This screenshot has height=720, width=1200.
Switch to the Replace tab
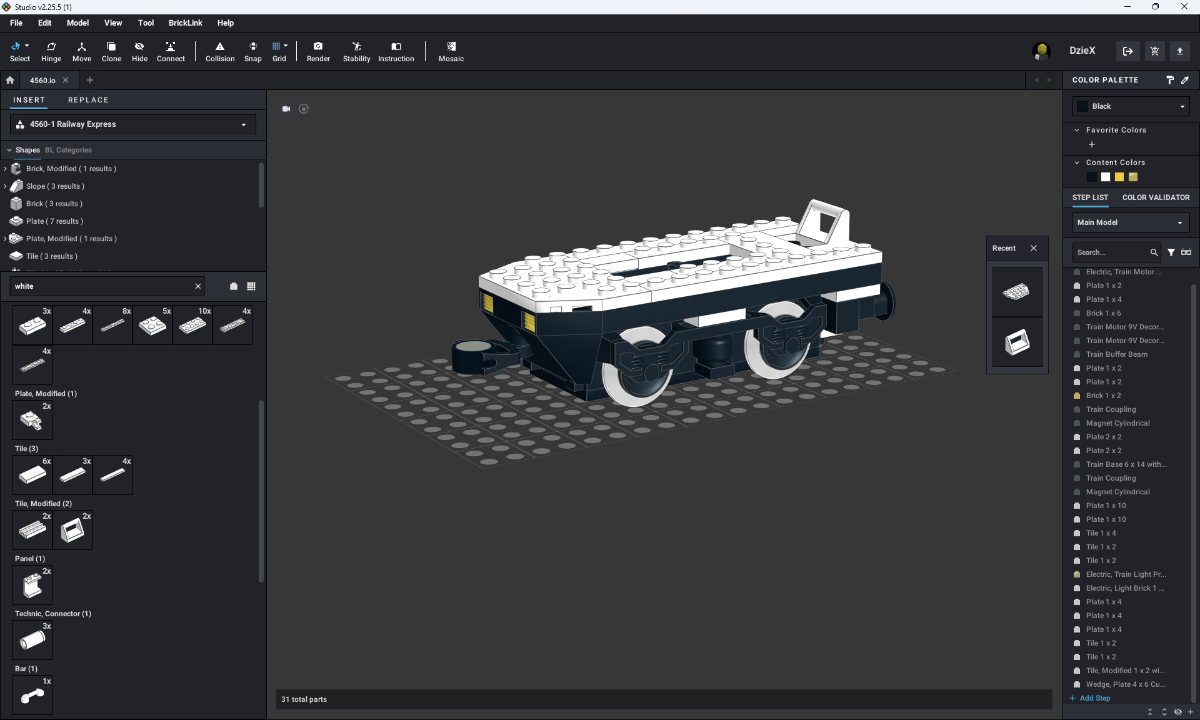tap(88, 100)
